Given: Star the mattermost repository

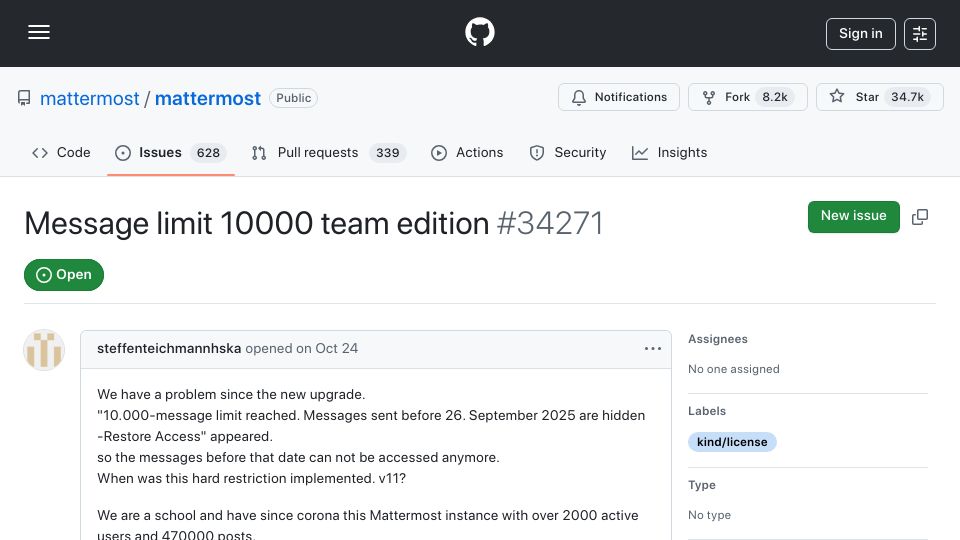Looking at the screenshot, I should (x=879, y=97).
